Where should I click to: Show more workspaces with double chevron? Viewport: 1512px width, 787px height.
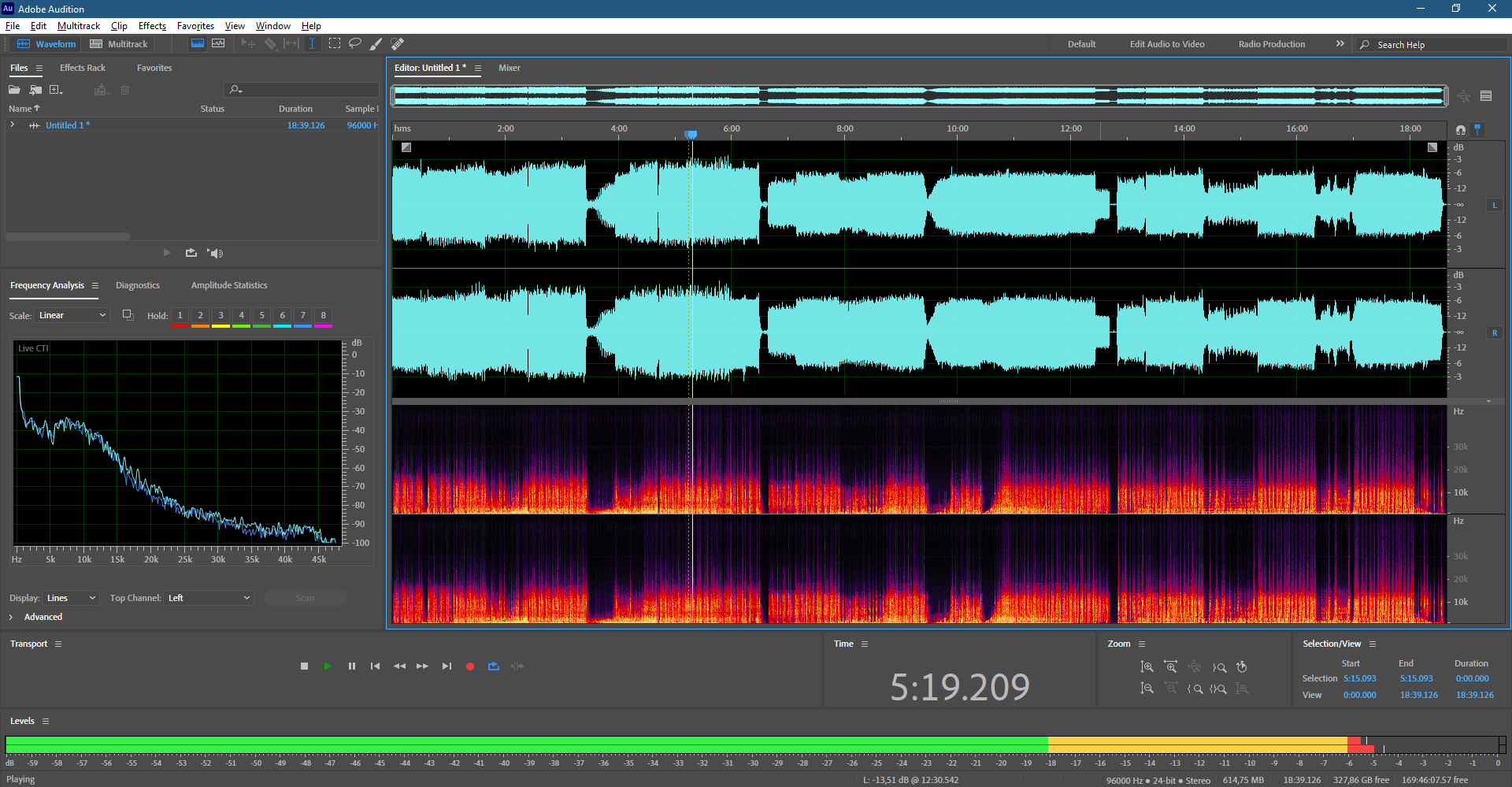click(1340, 44)
